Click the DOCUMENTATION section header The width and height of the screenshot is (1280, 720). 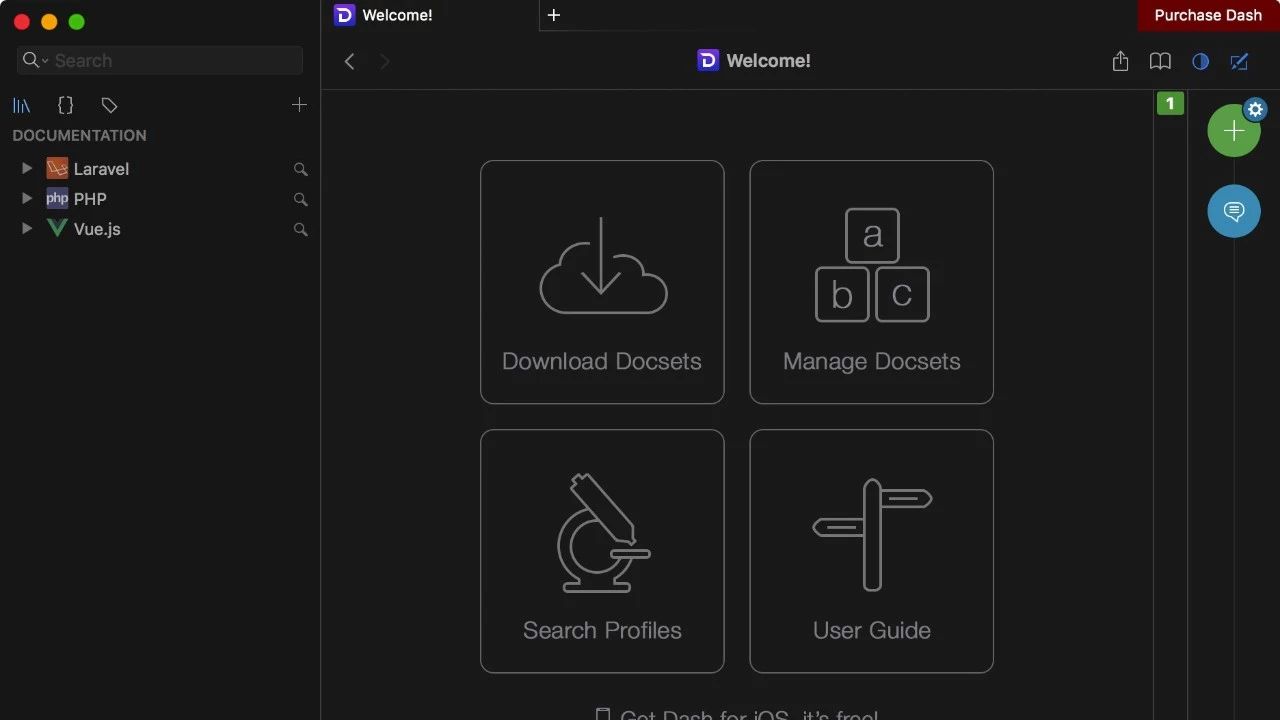click(x=80, y=136)
